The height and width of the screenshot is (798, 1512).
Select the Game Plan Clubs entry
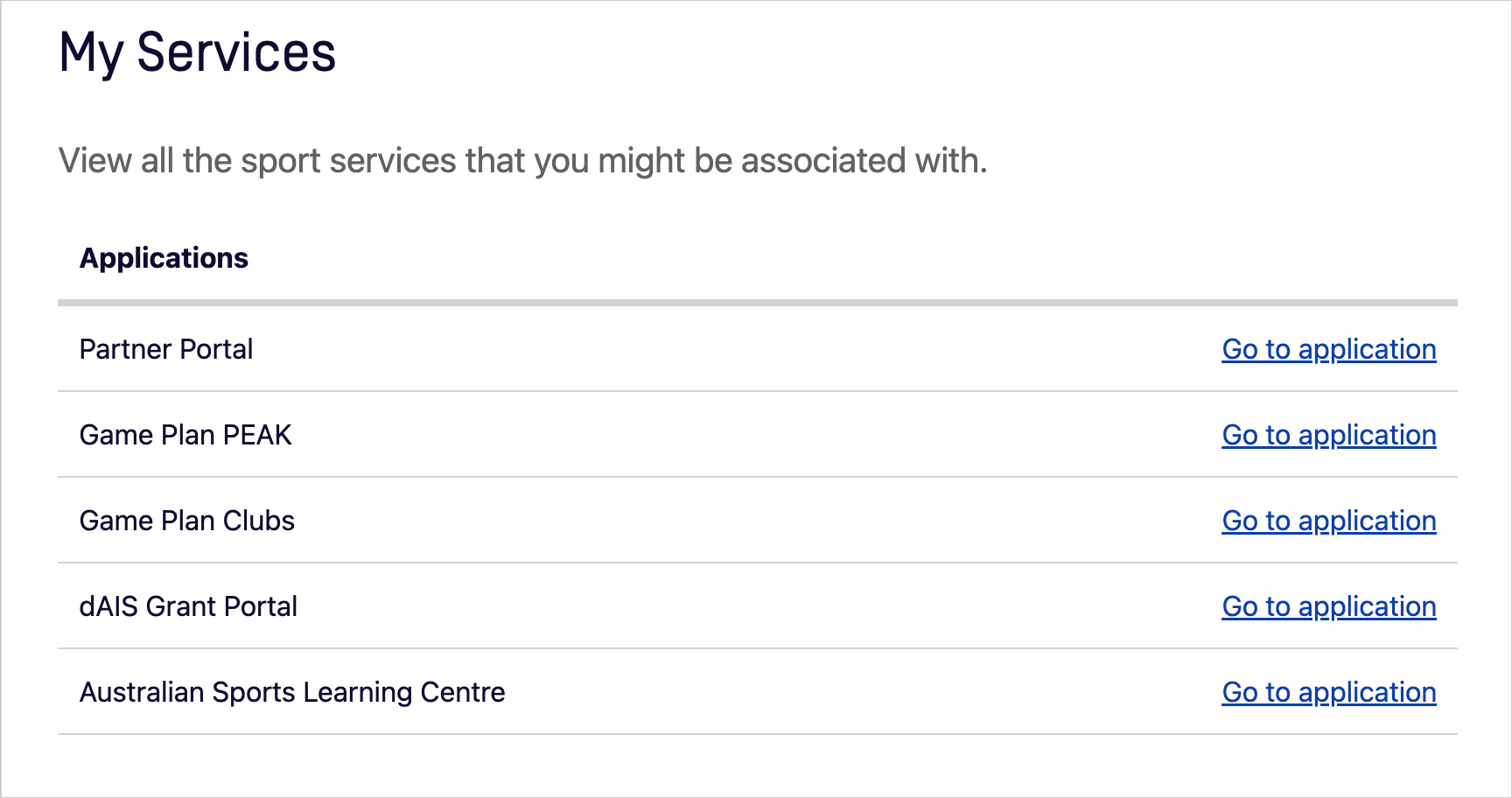click(187, 521)
